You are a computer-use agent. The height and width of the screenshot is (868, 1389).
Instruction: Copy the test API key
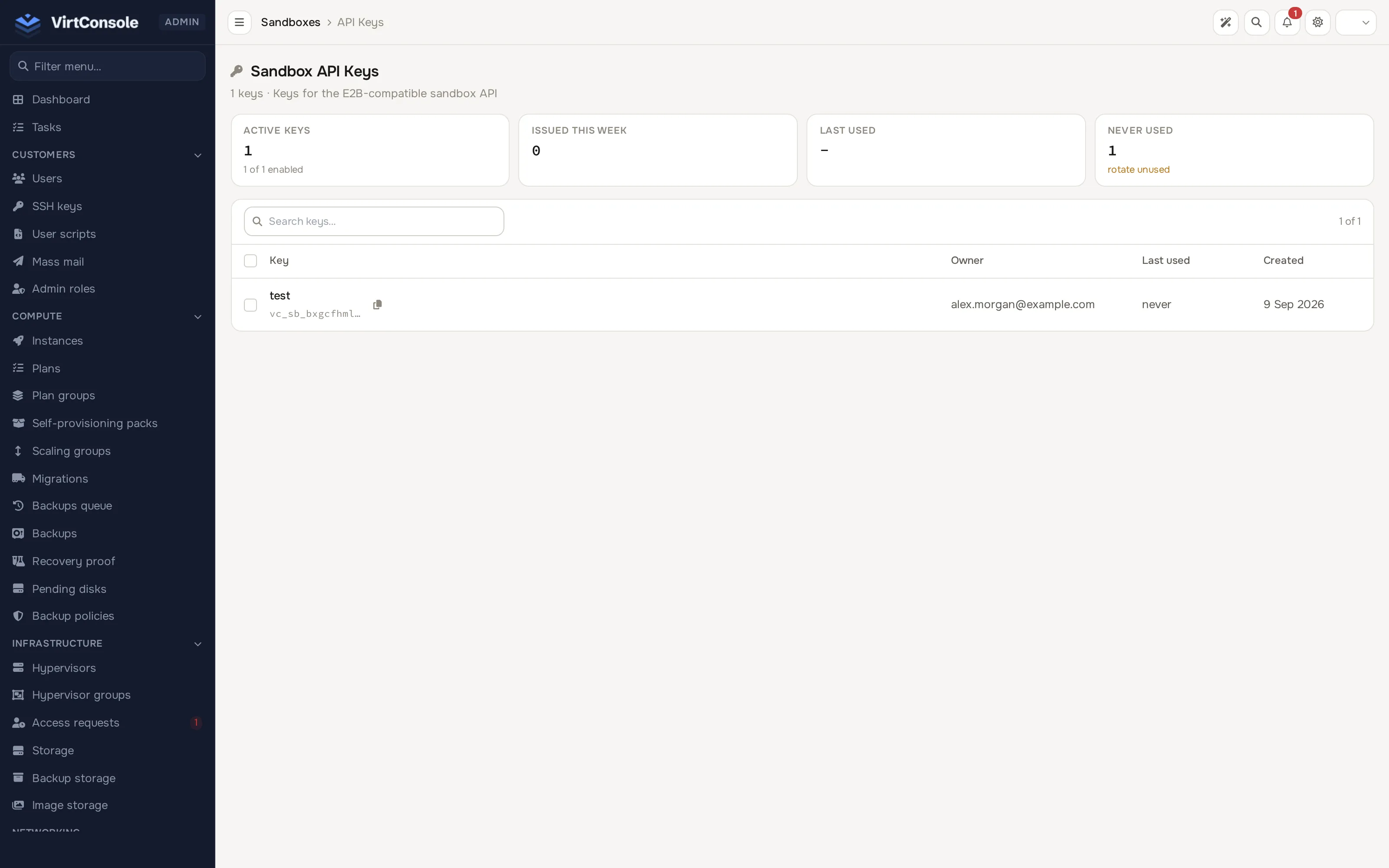point(377,305)
